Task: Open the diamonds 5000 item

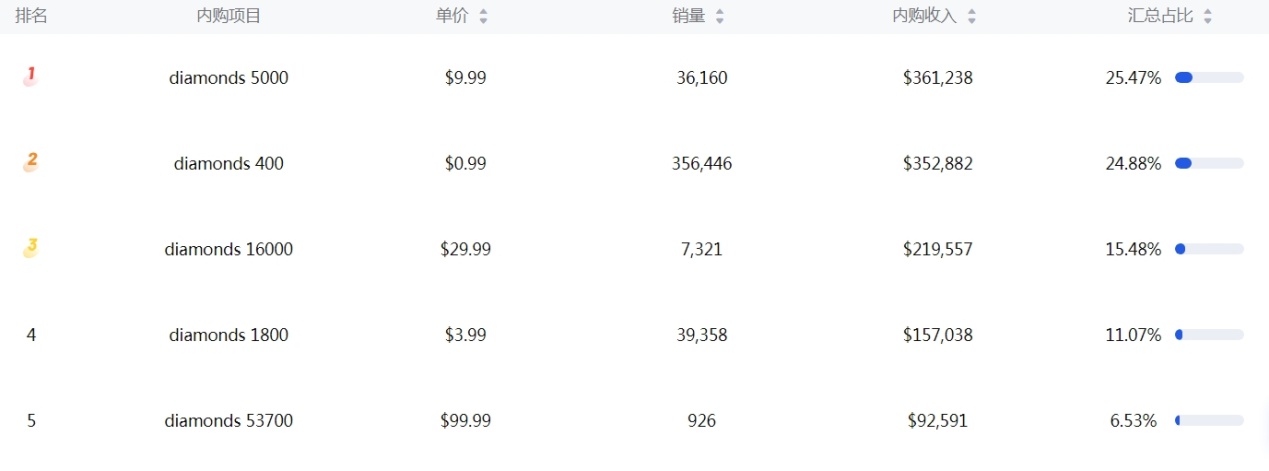Action: 229,78
